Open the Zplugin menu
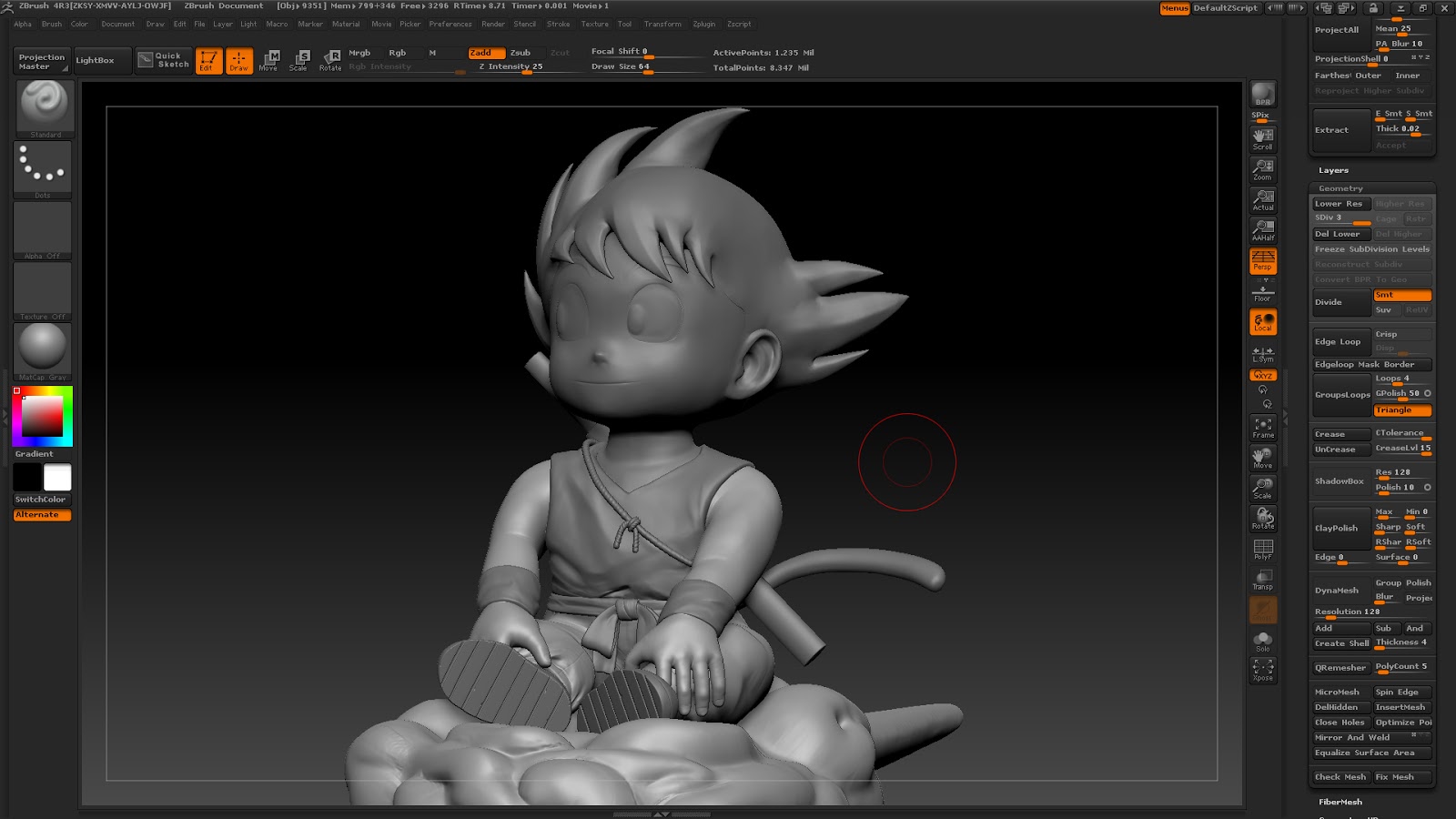 pos(704,25)
